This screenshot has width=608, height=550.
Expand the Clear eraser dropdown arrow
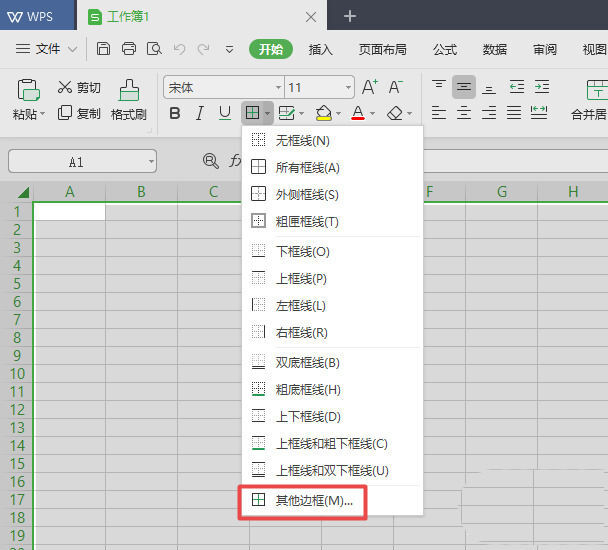[x=409, y=114]
